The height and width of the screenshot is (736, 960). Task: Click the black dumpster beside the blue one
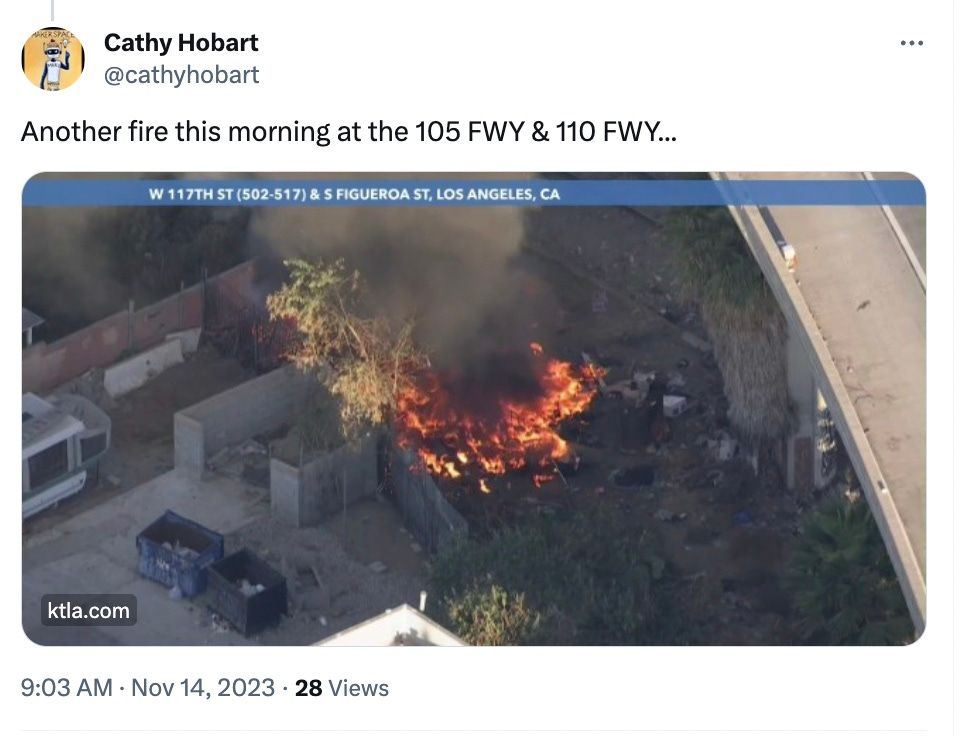(246, 591)
